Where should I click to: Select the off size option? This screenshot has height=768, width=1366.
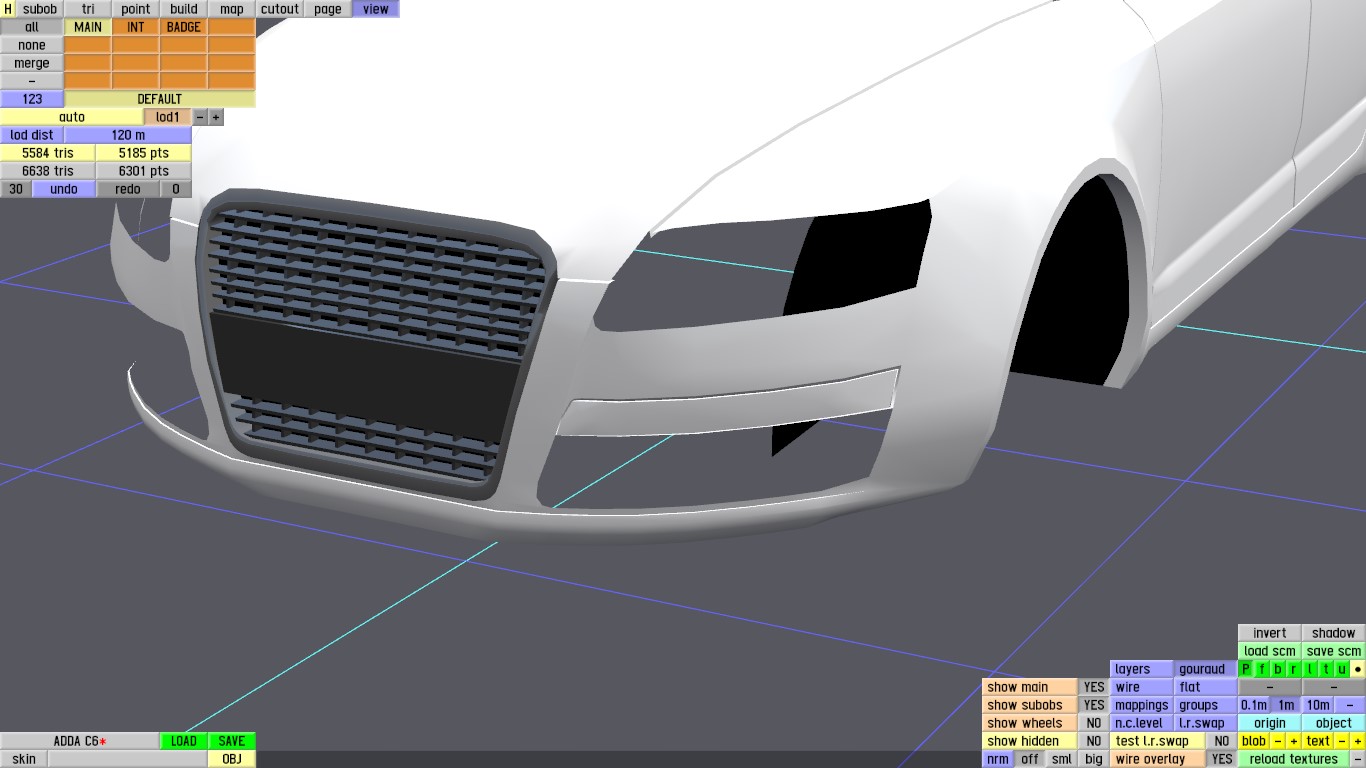1030,759
